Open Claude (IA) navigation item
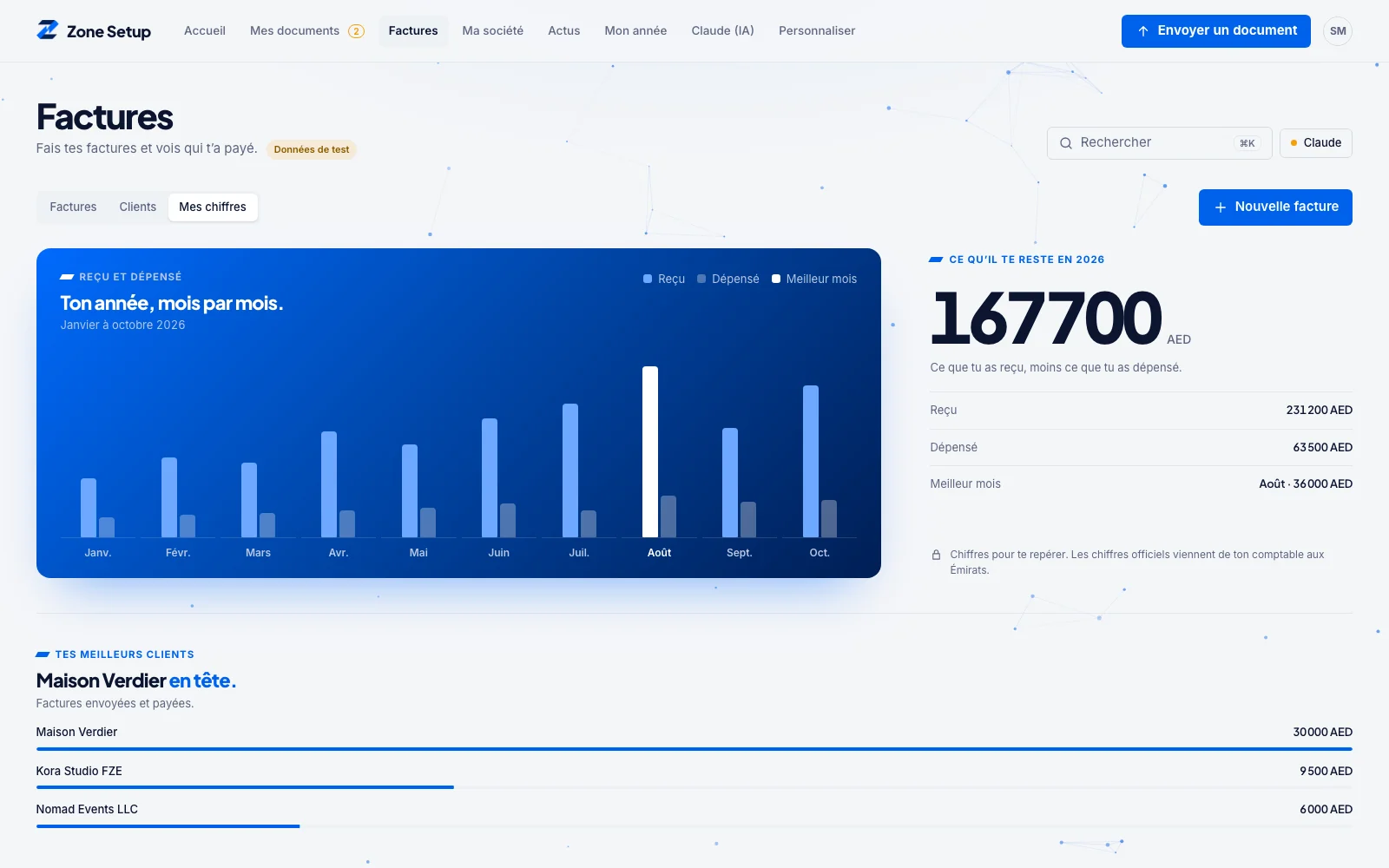This screenshot has width=1389, height=868. 723,30
